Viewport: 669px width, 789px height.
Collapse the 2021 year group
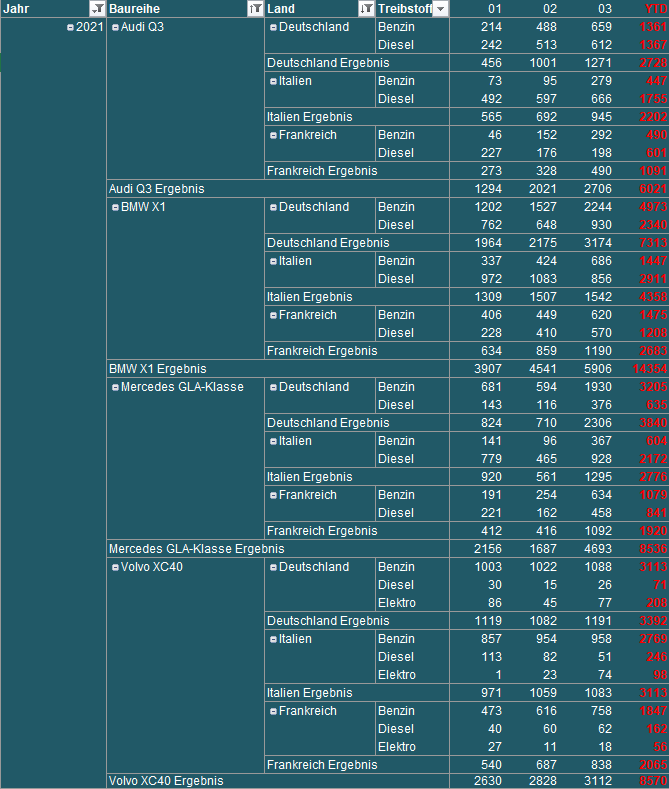pyautogui.click(x=70, y=28)
